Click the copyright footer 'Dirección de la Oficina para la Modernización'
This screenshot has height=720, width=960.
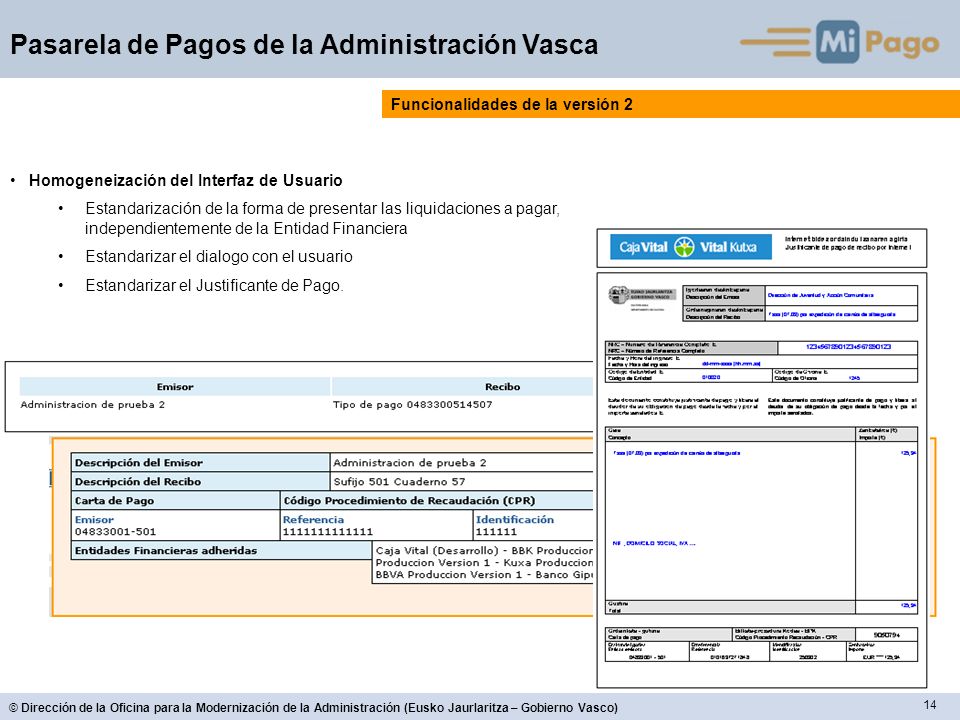pos(313,708)
